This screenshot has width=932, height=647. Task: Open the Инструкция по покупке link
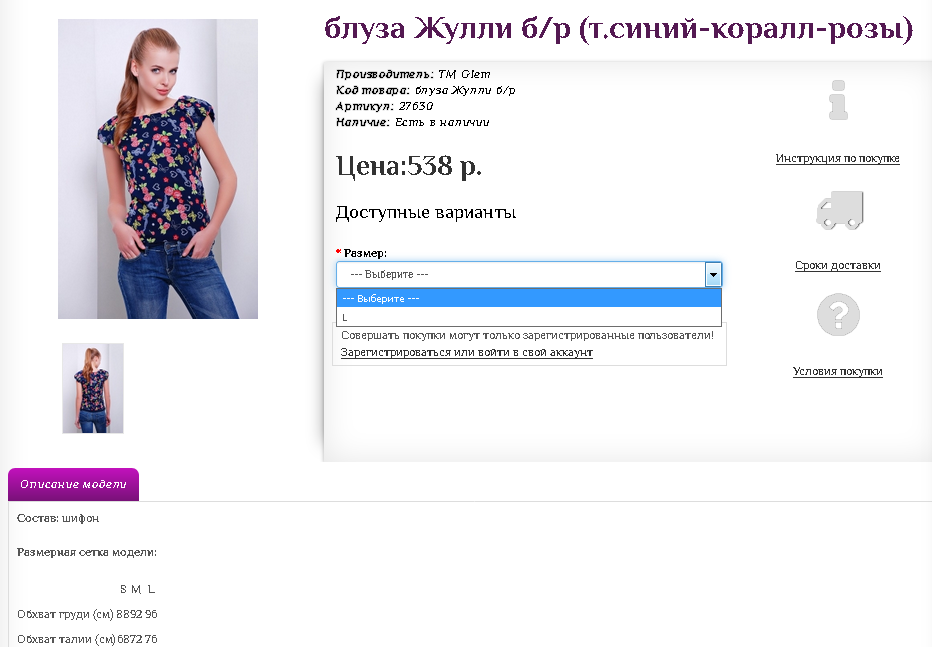837,158
